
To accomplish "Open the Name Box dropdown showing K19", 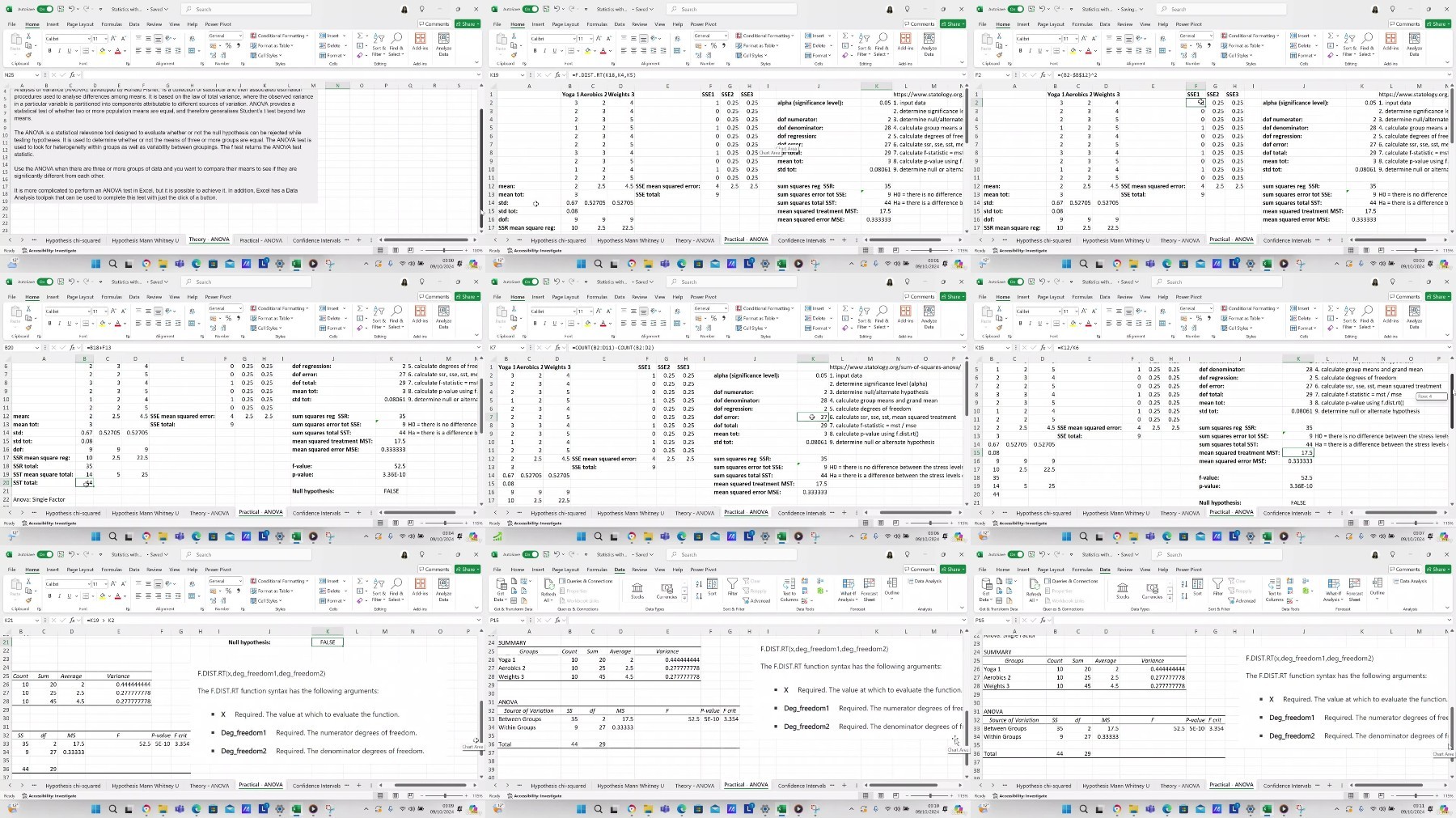I will coord(523,75).
